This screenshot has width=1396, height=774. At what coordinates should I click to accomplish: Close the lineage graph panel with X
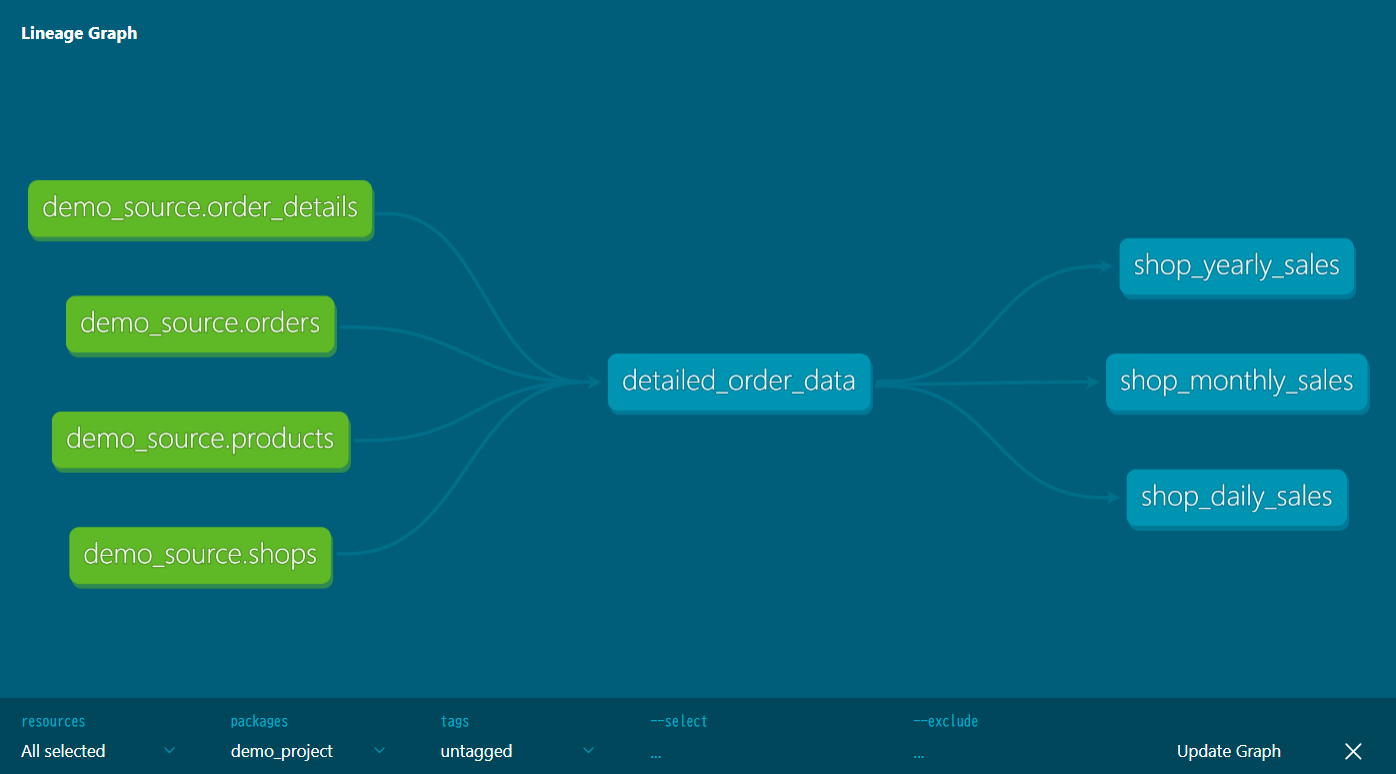[1353, 751]
